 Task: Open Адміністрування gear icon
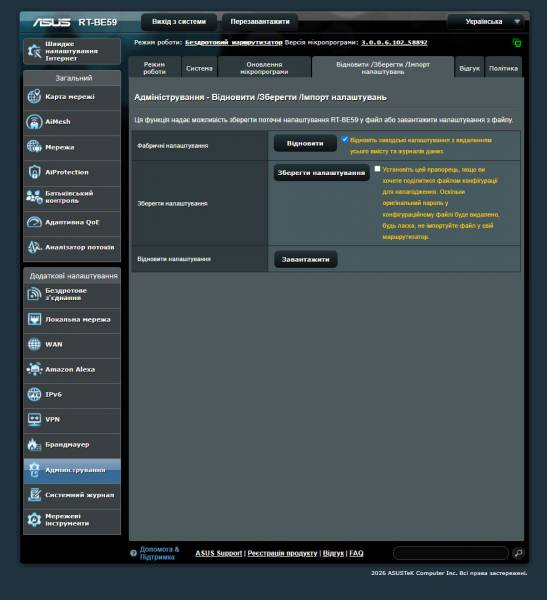point(34,470)
